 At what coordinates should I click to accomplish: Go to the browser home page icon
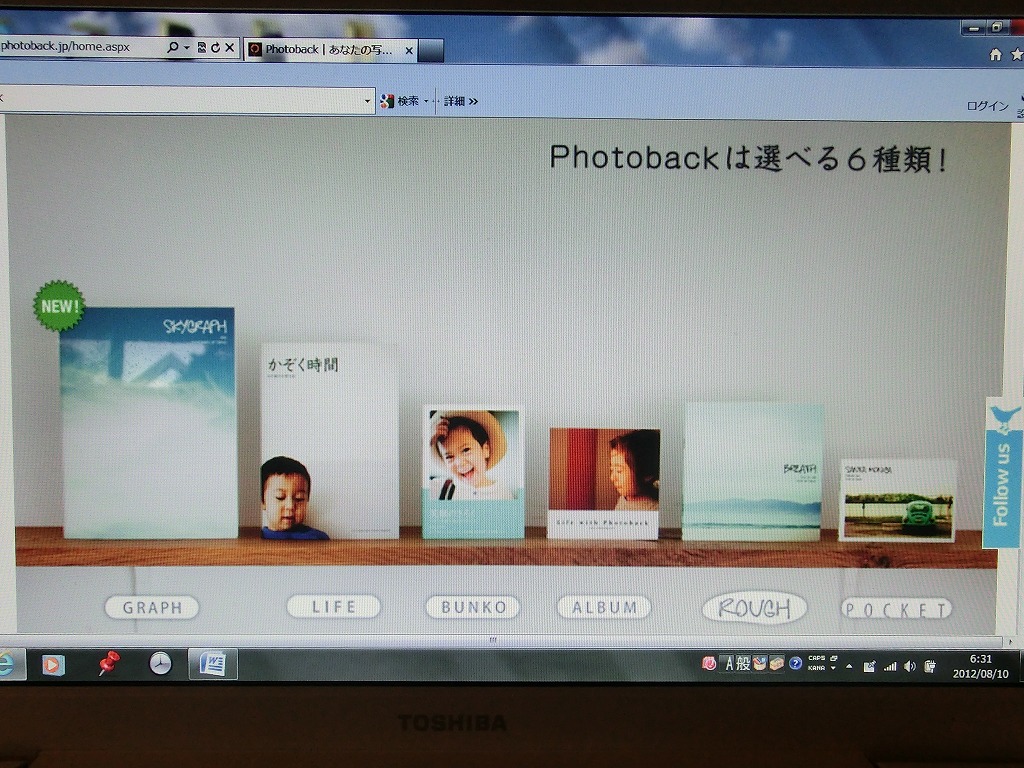click(995, 55)
